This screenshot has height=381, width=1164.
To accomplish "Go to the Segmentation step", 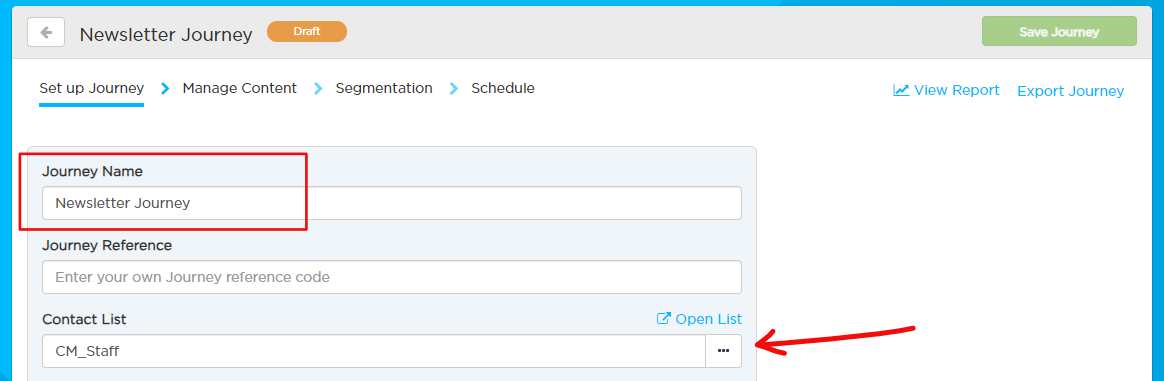I will [384, 88].
